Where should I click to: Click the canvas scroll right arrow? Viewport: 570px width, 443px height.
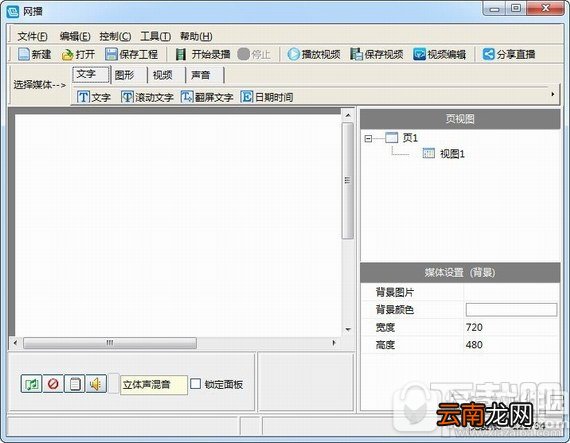pyautogui.click(x=334, y=343)
